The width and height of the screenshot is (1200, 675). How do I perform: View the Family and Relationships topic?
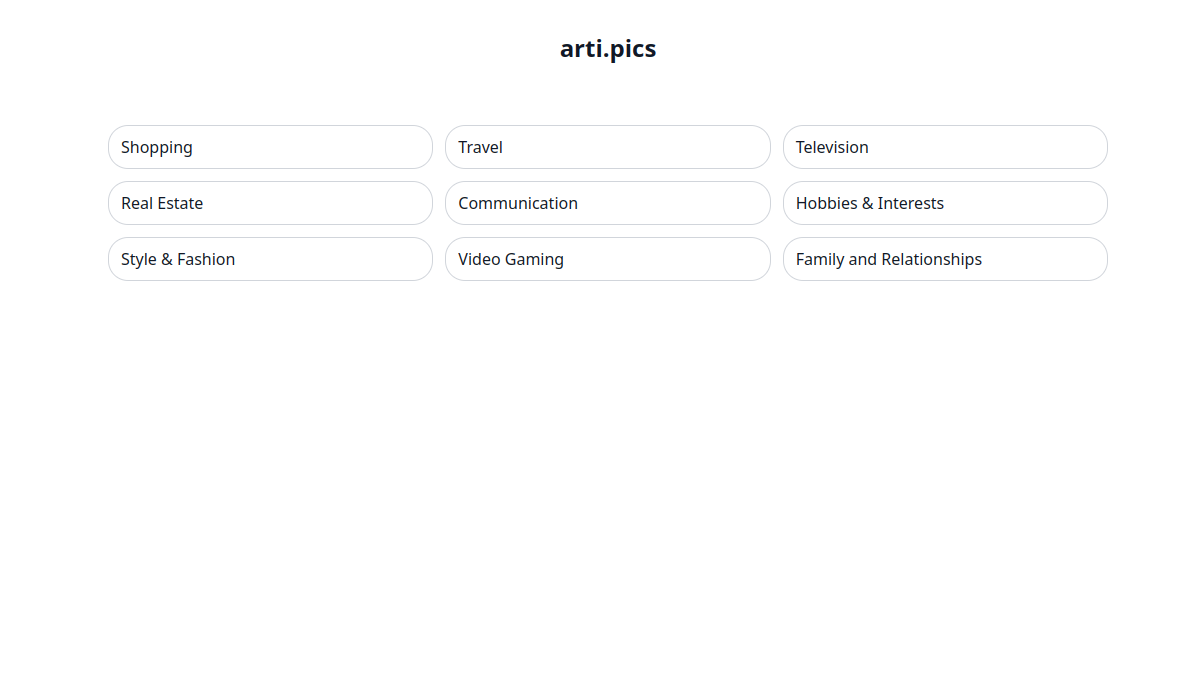(945, 259)
